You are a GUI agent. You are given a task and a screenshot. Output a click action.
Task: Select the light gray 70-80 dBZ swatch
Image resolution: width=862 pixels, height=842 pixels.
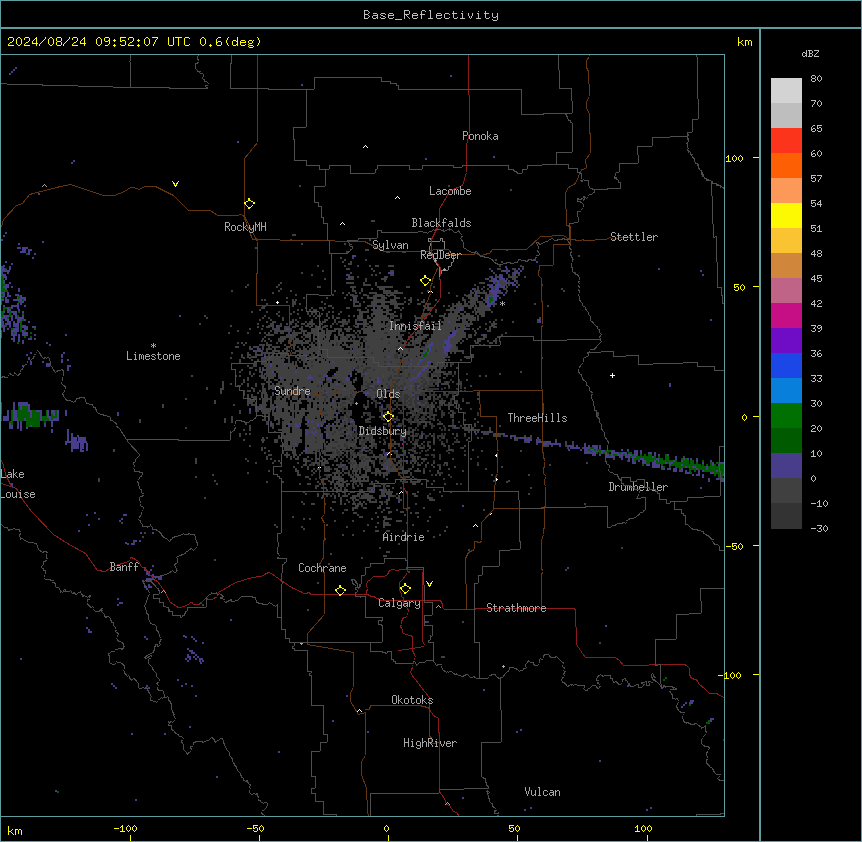[x=786, y=90]
